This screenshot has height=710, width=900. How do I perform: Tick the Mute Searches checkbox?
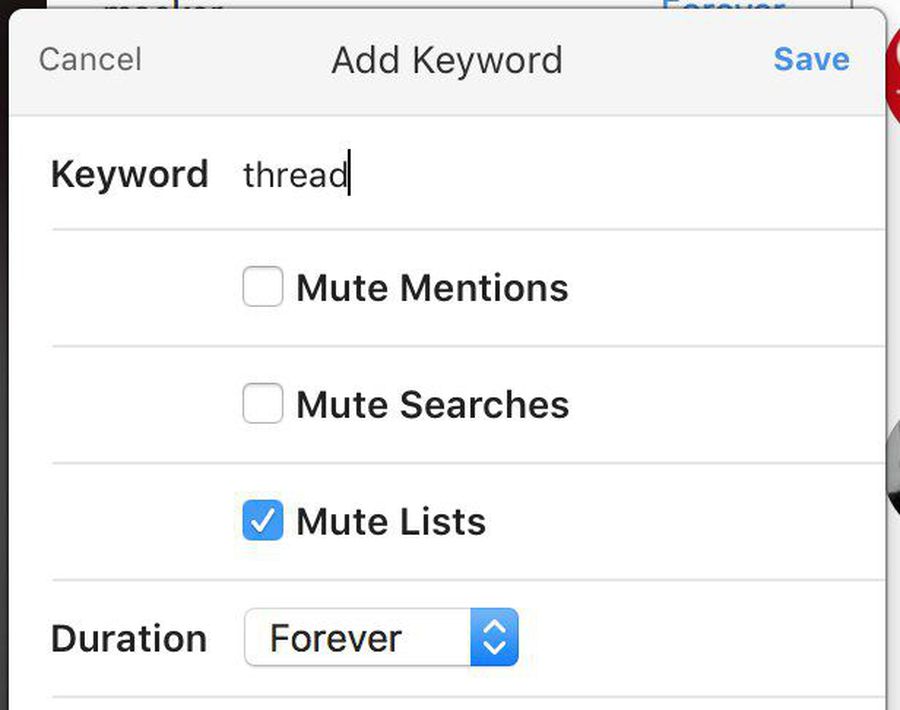tap(263, 405)
